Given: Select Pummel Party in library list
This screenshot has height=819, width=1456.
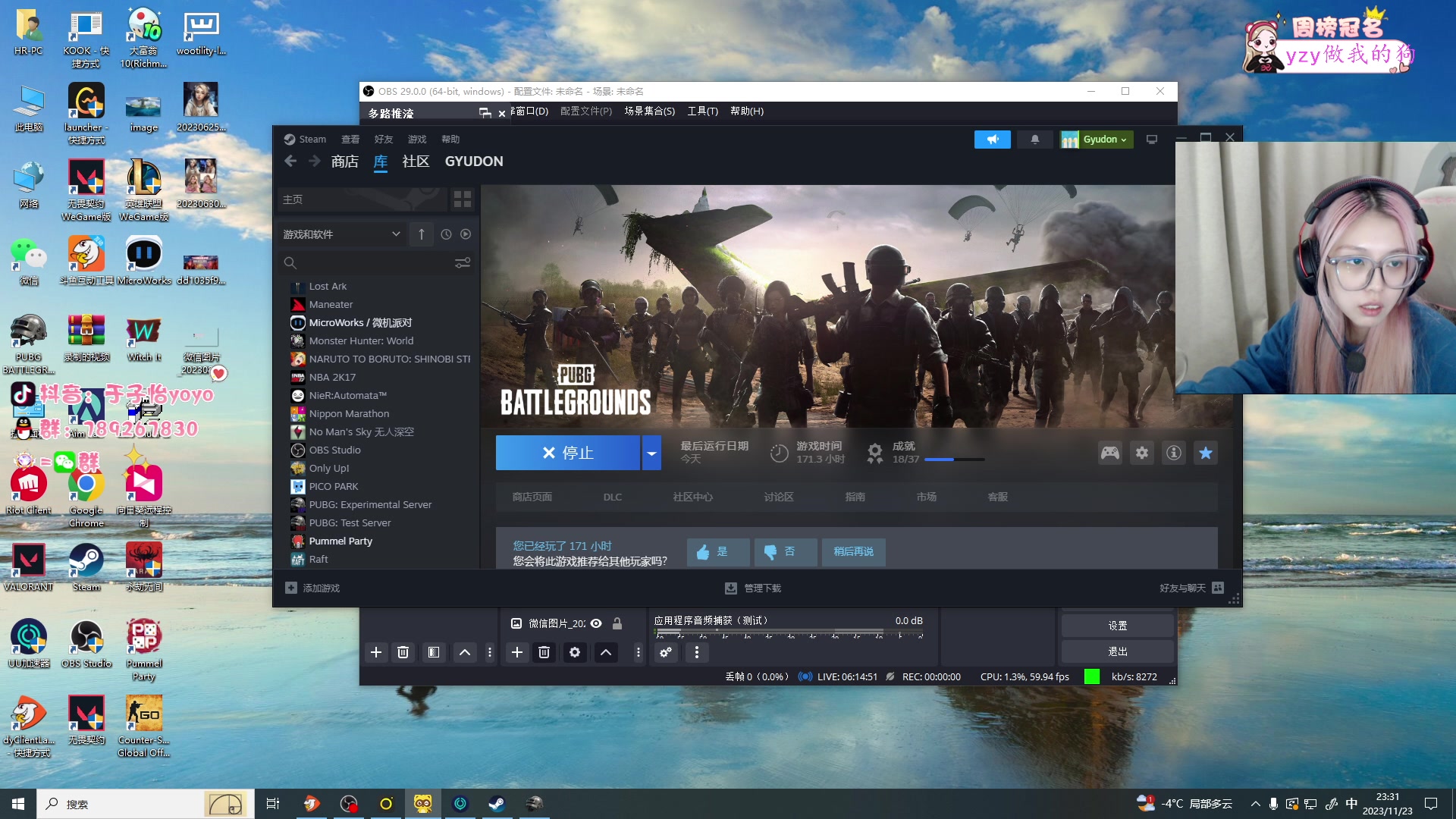Looking at the screenshot, I should [340, 541].
